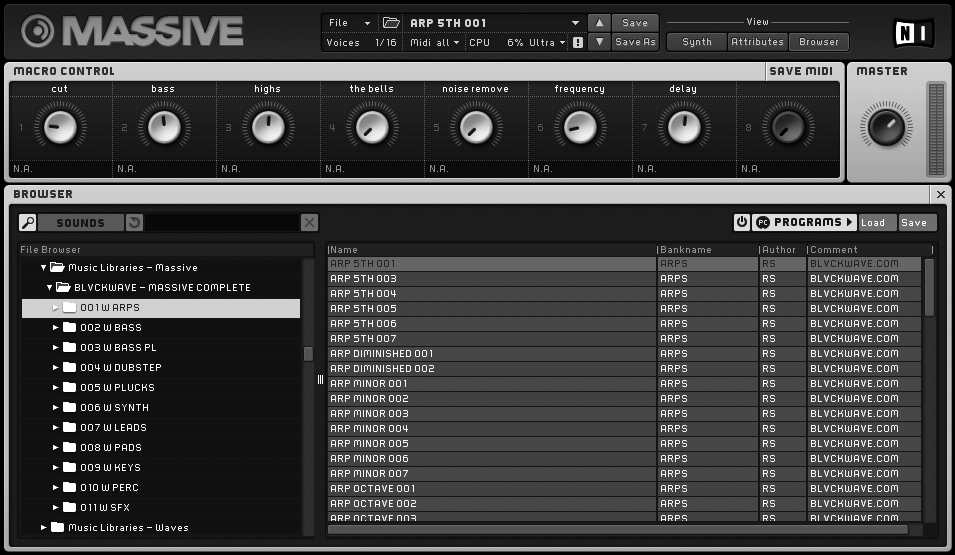Click the open preset folder icon
This screenshot has width=955, height=555.
click(391, 23)
